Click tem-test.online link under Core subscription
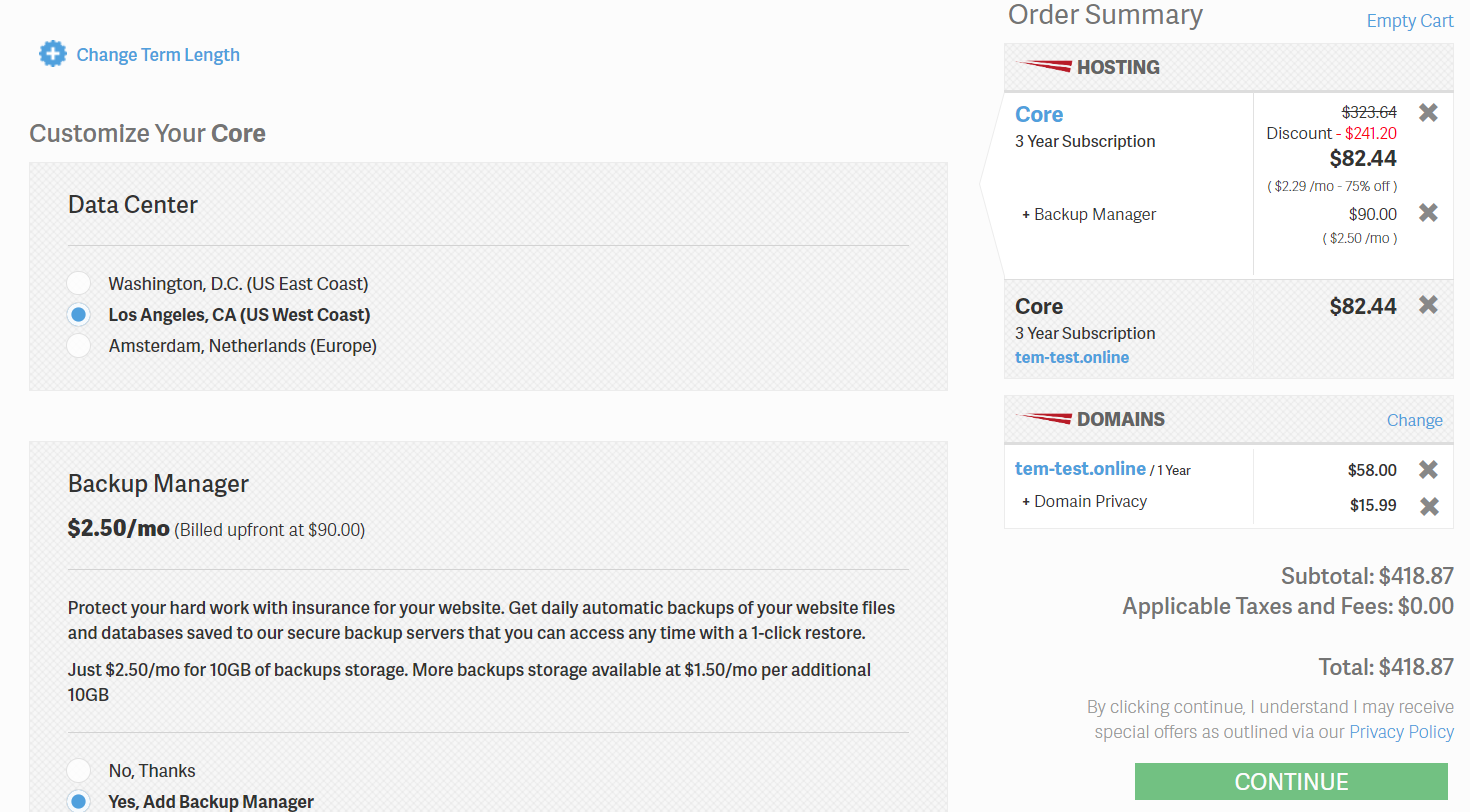The width and height of the screenshot is (1470, 812). pos(1072,357)
